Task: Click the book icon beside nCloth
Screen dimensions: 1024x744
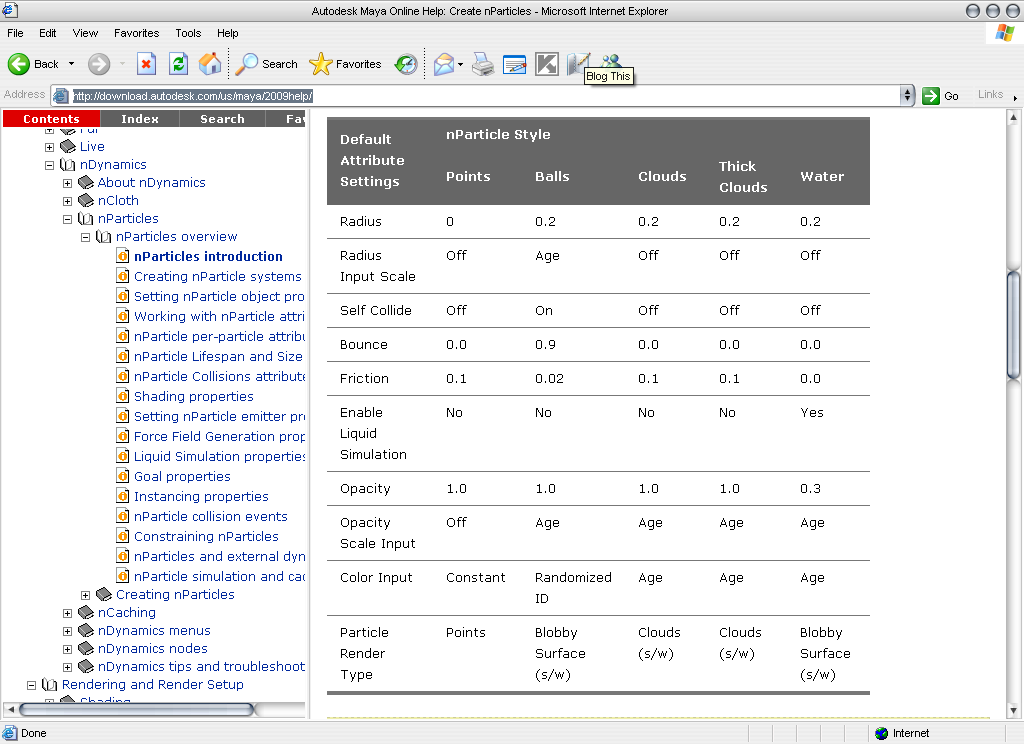Action: 86,201
